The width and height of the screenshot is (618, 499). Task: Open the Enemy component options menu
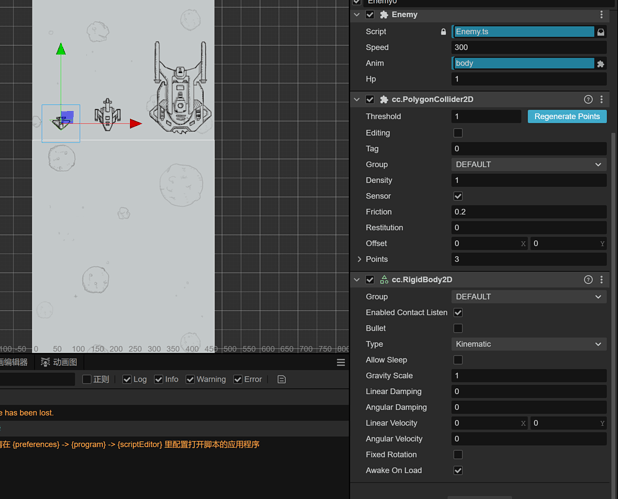[601, 15]
